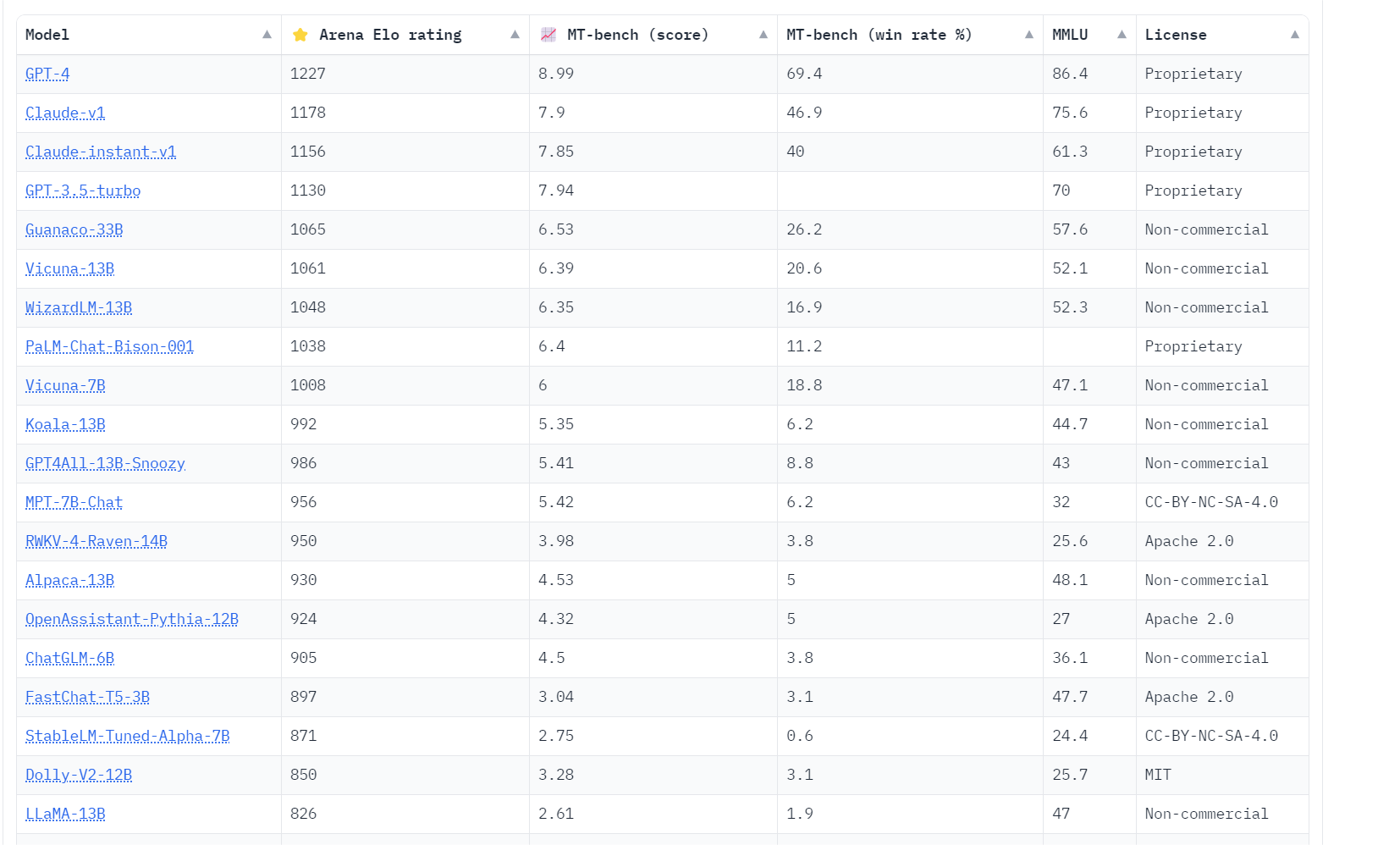Select Vicuna-13B's win rate 20.6
The width and height of the screenshot is (1400, 845).
804,268
